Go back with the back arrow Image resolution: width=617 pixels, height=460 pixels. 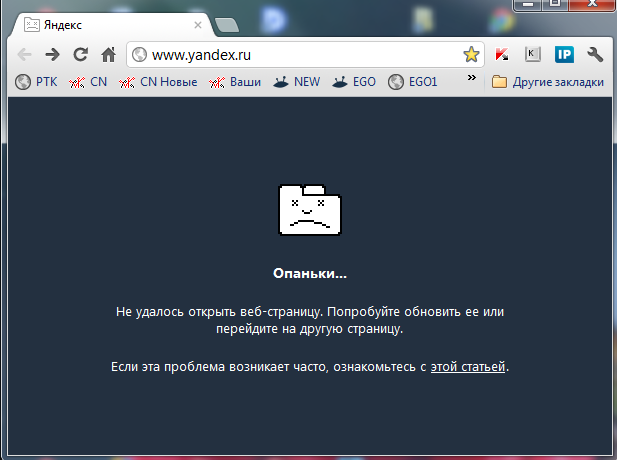point(24,55)
